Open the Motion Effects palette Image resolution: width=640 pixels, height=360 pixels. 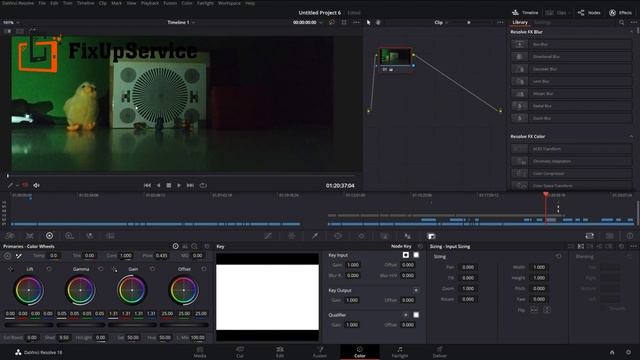110,236
